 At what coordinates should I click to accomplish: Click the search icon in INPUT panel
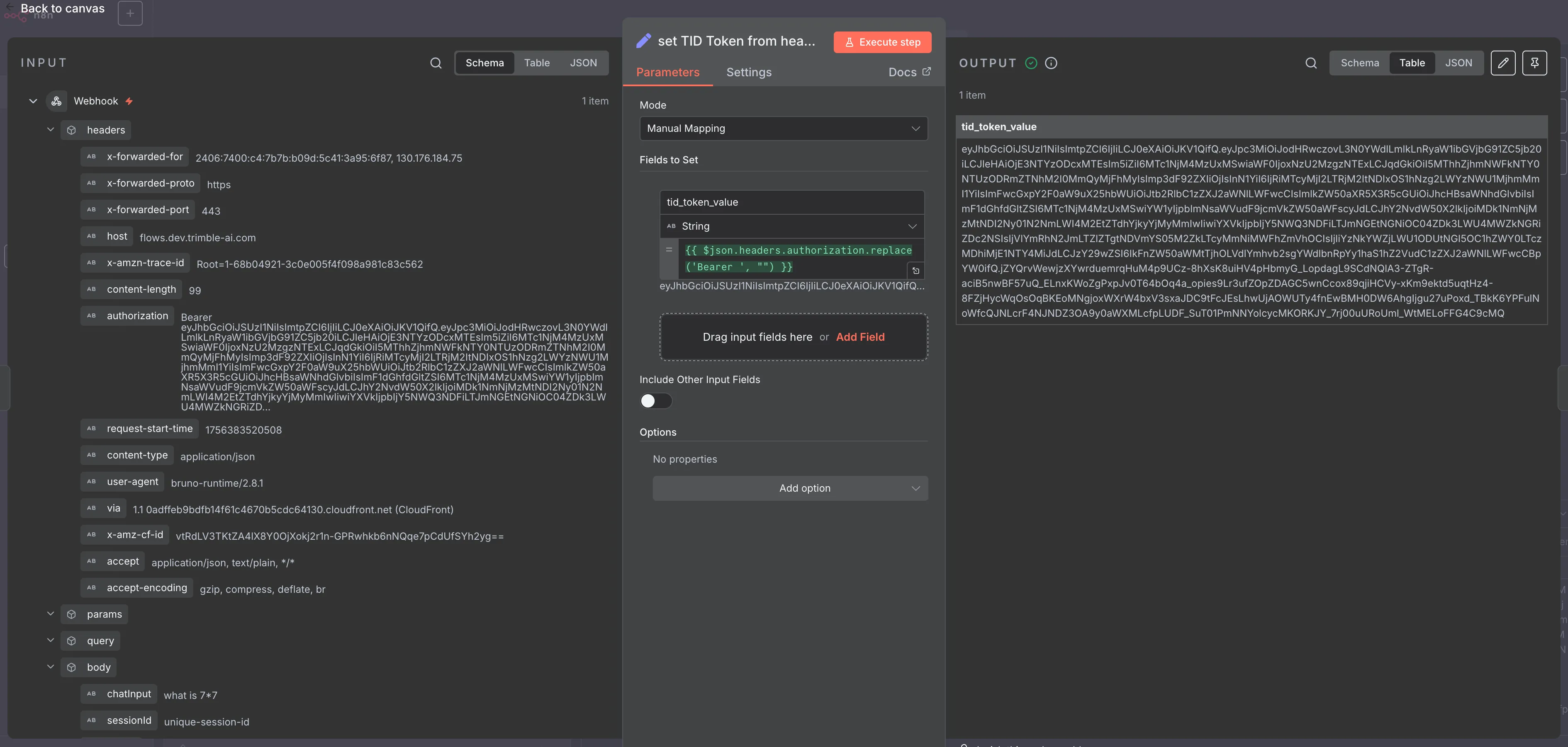(x=436, y=63)
